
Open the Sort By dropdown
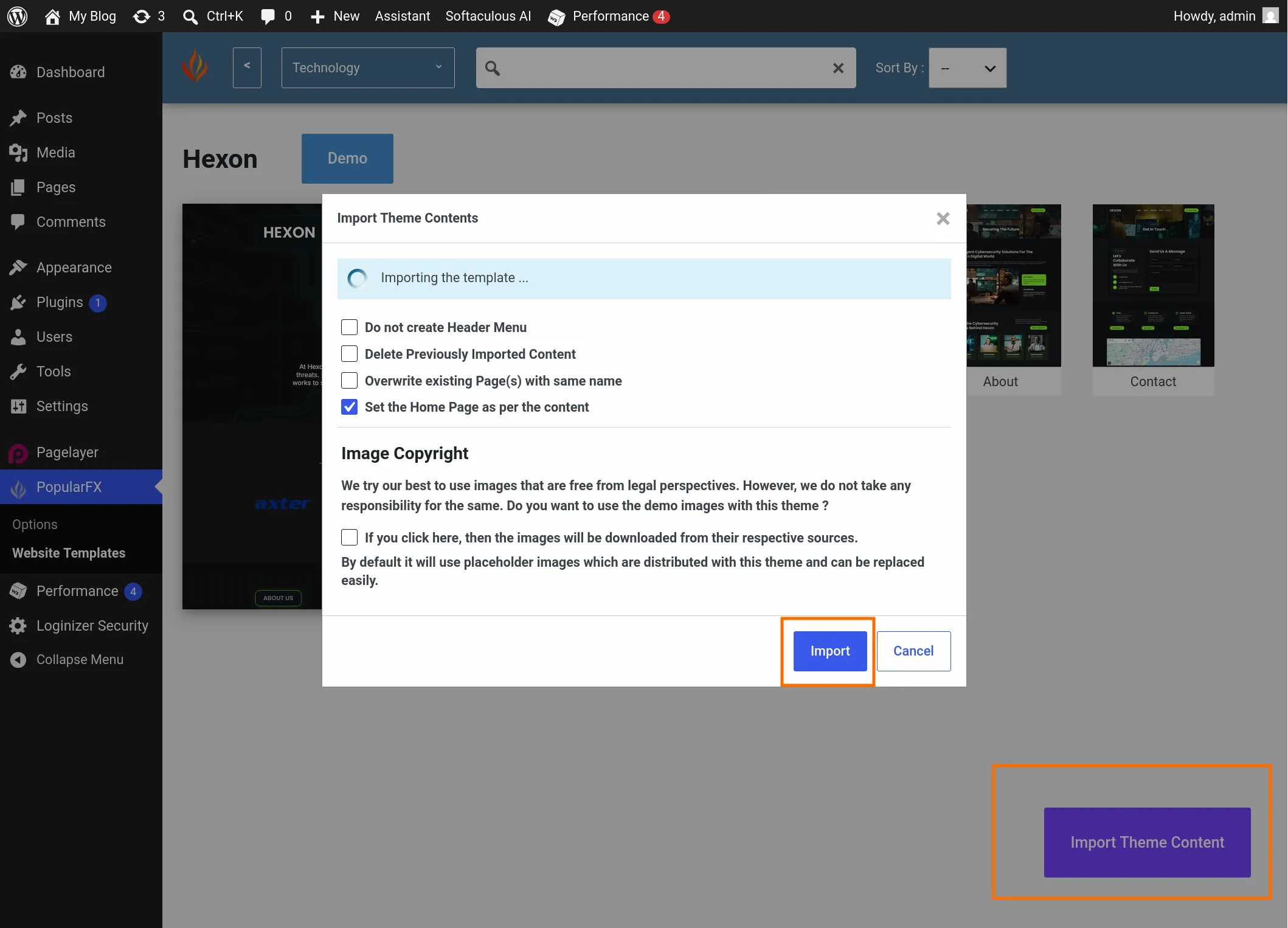[x=968, y=68]
